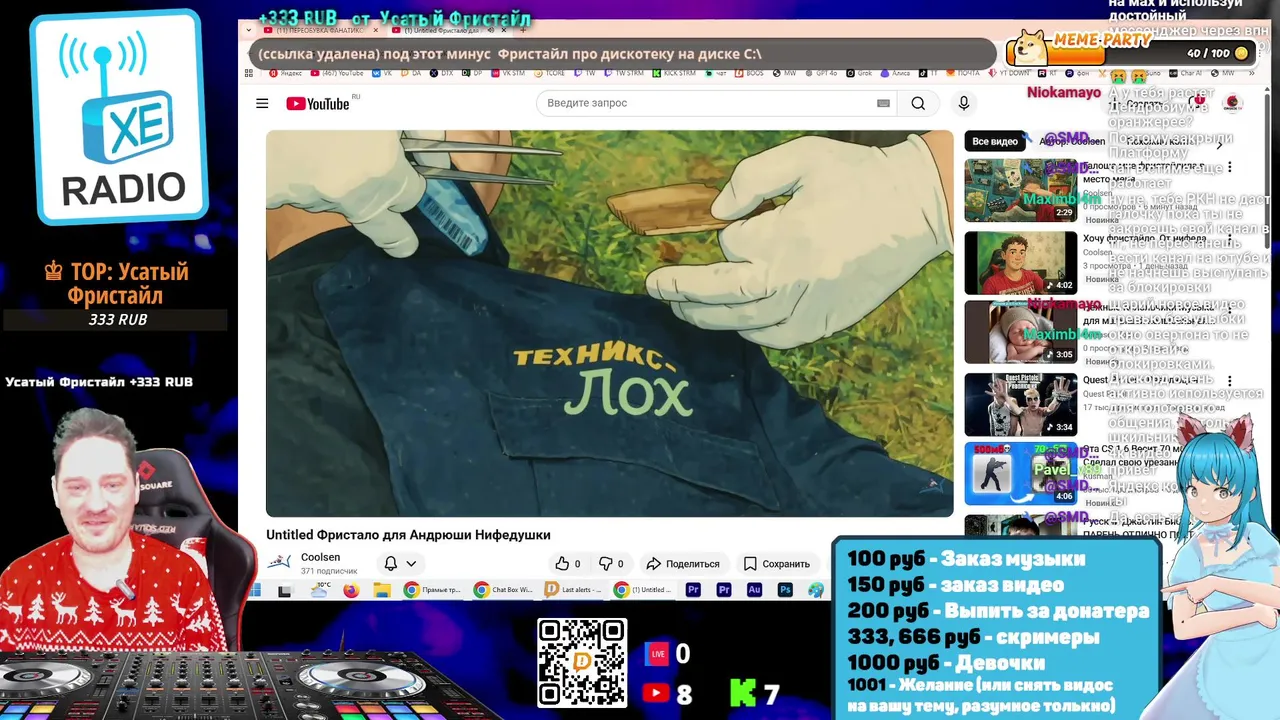The image size is (1280, 720).
Task: Start voice search with microphone icon
Action: [x=964, y=103]
